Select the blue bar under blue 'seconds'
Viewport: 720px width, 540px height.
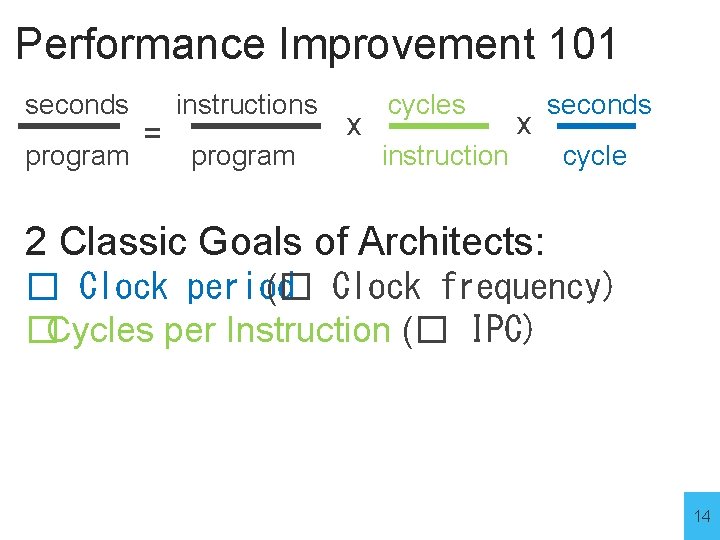tap(595, 127)
